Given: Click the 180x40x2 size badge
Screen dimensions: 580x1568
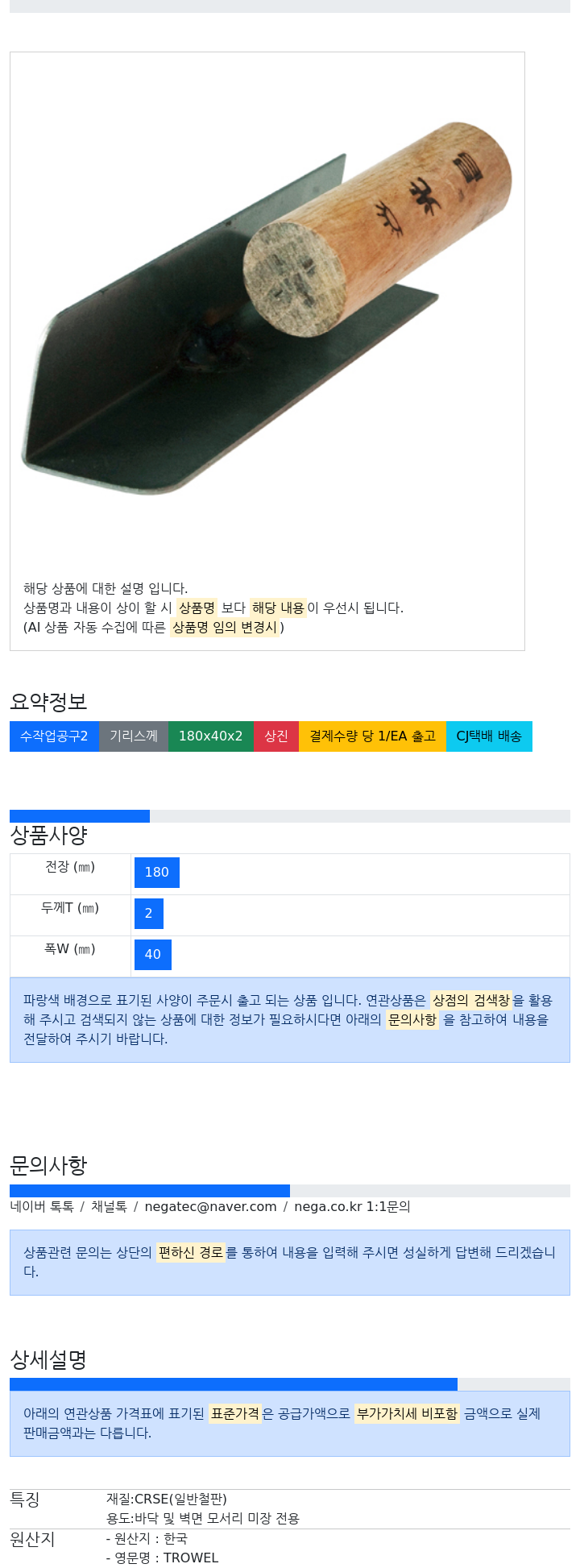Looking at the screenshot, I should pyautogui.click(x=211, y=736).
